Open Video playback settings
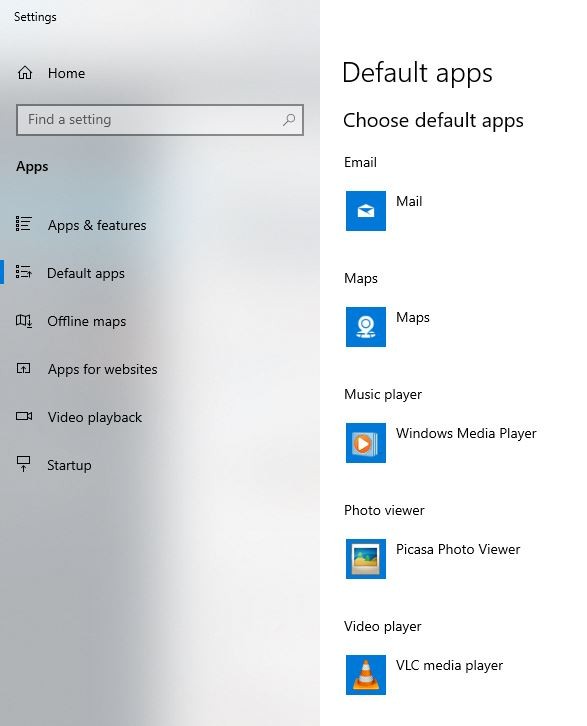587x726 pixels. (94, 417)
